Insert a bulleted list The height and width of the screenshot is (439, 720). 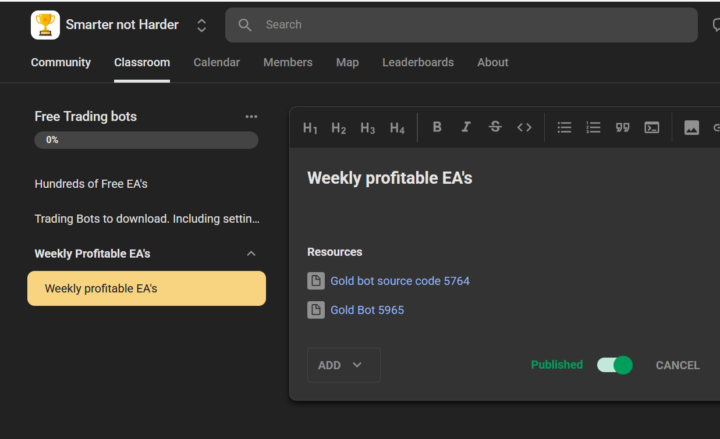(x=564, y=127)
